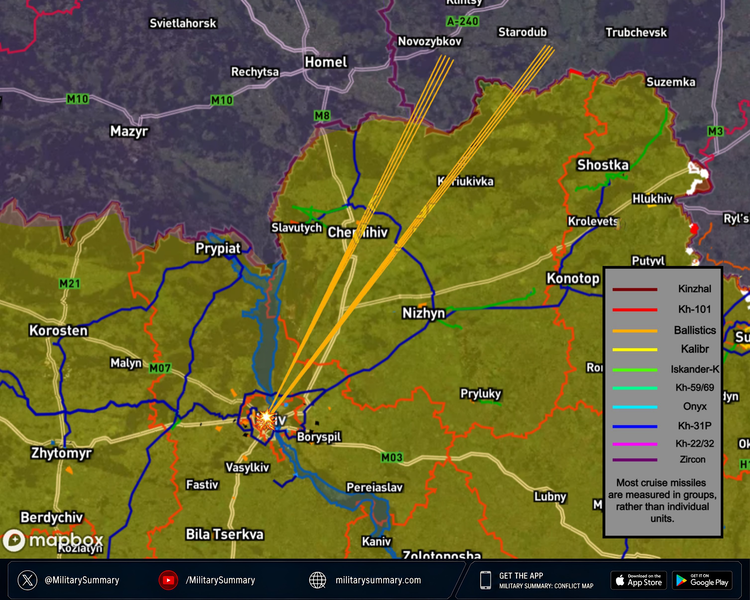Click the Konotop city label

coord(573,278)
